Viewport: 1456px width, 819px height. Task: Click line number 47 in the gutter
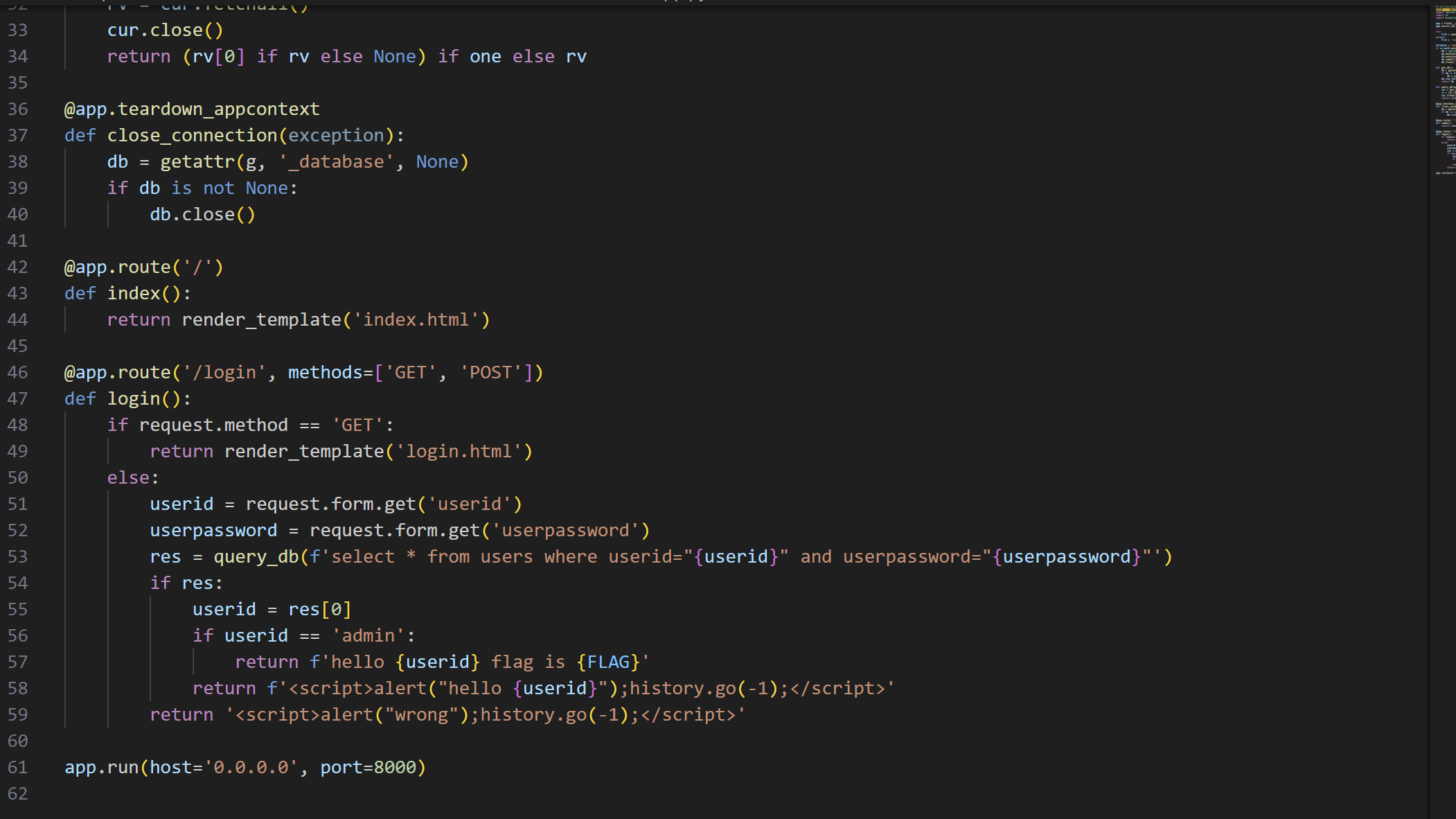[18, 399]
